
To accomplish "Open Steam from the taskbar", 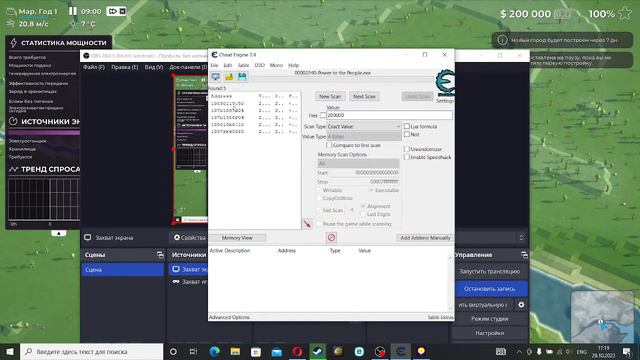I will coord(318,351).
